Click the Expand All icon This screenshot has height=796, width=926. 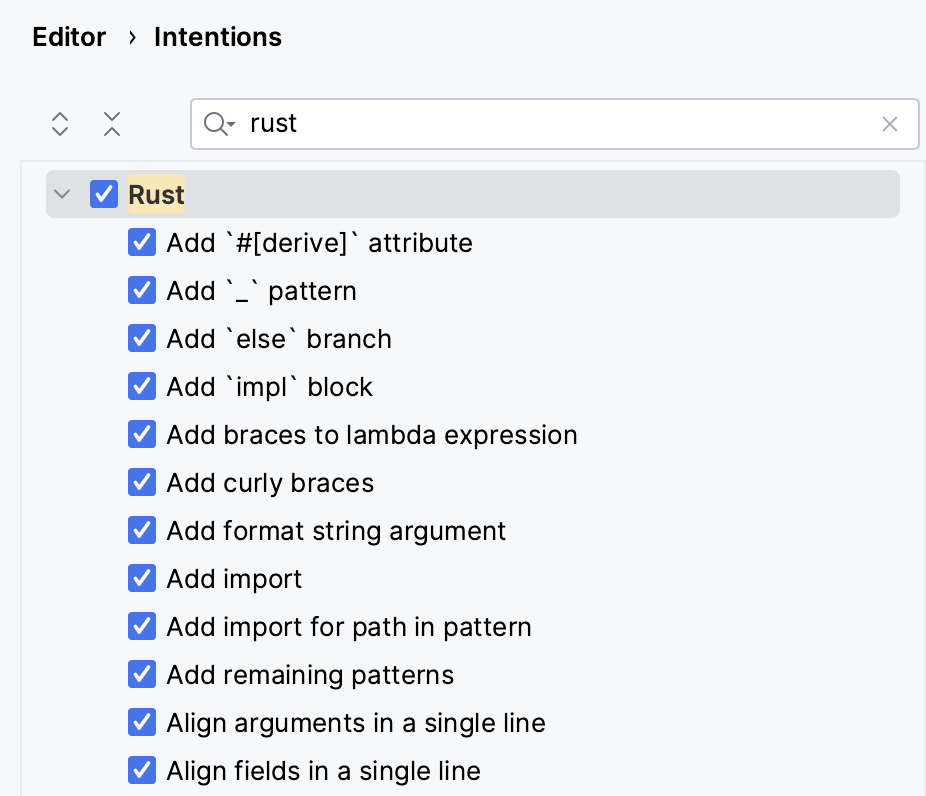60,124
